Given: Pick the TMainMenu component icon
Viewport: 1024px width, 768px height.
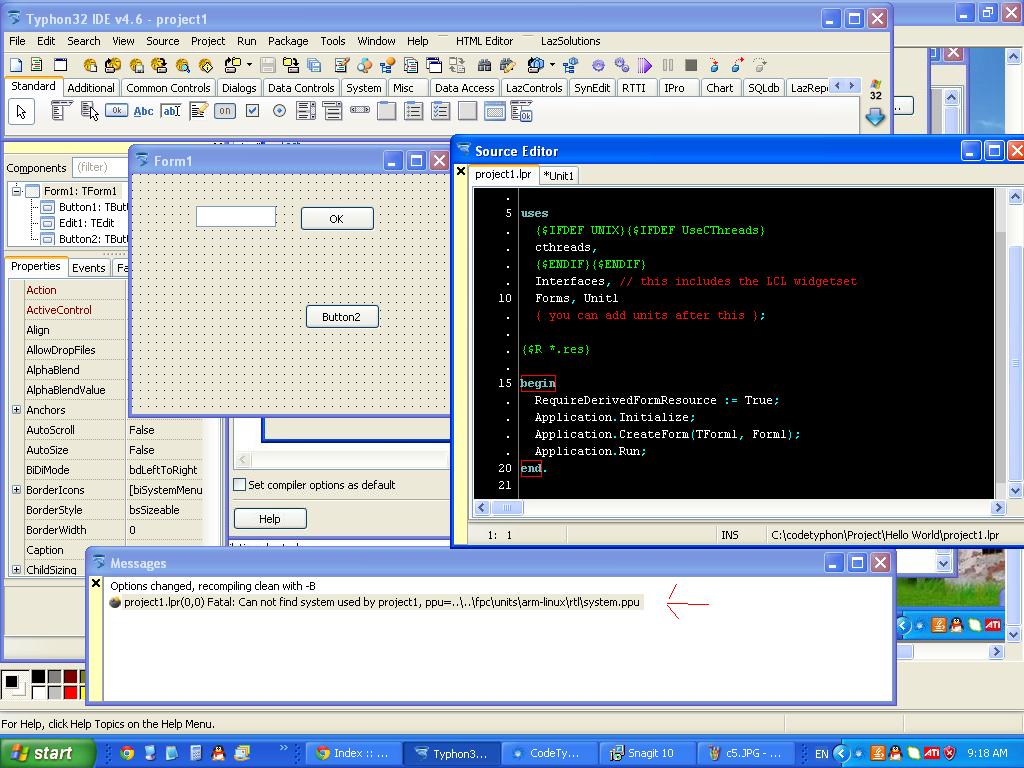Looking at the screenshot, I should coord(61,112).
